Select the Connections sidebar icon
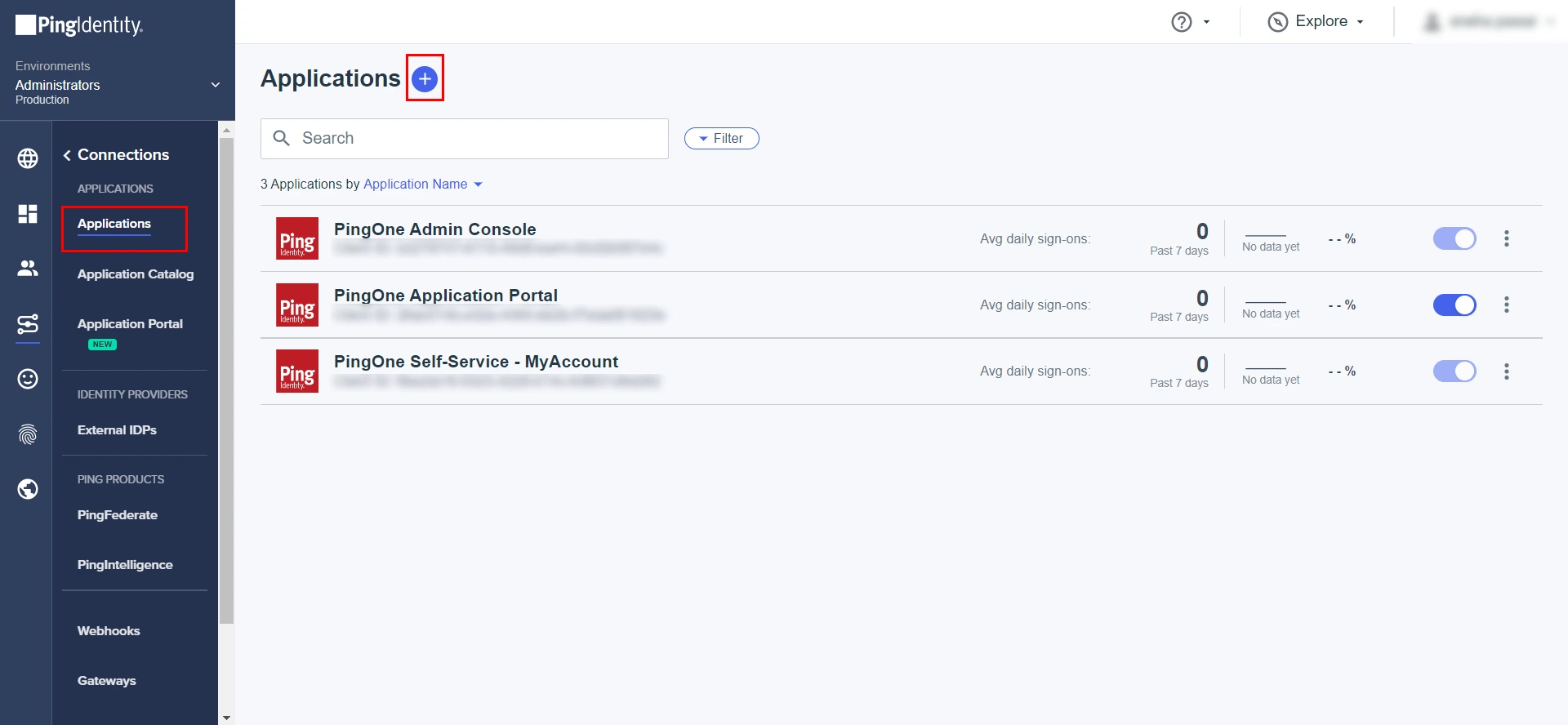 28,324
